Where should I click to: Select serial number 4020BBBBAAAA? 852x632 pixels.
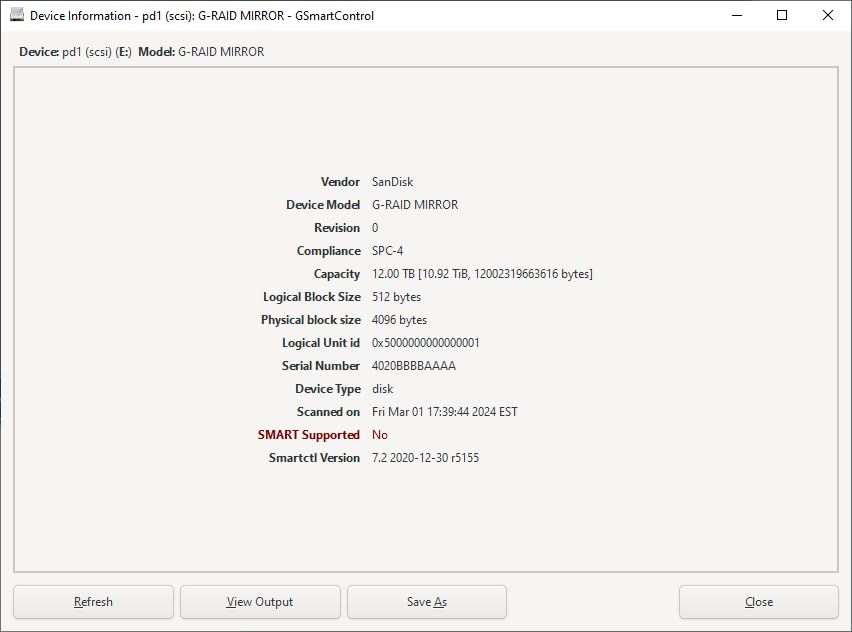point(414,366)
